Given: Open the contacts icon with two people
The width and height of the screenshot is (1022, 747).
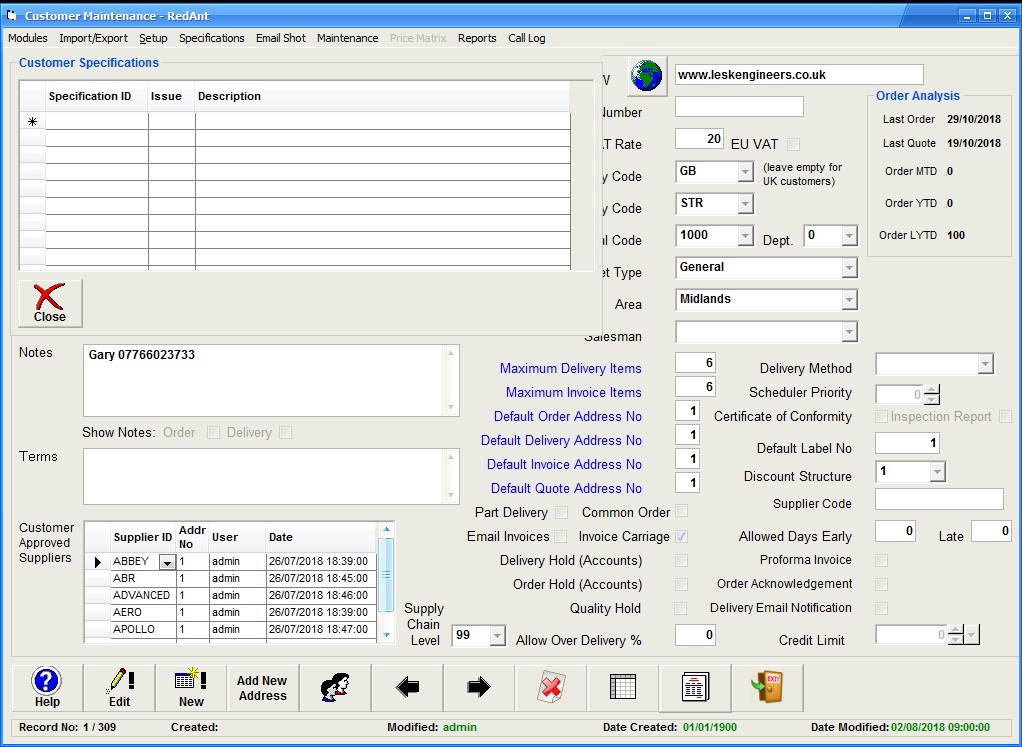Looking at the screenshot, I should coord(335,688).
